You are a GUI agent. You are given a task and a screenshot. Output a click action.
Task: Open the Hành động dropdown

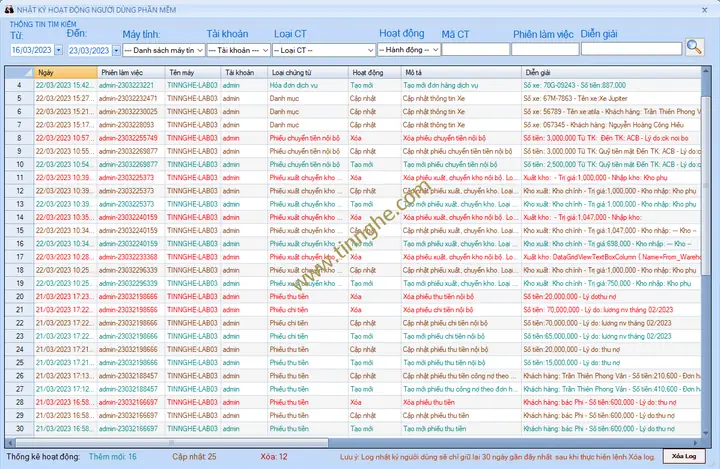(x=435, y=49)
